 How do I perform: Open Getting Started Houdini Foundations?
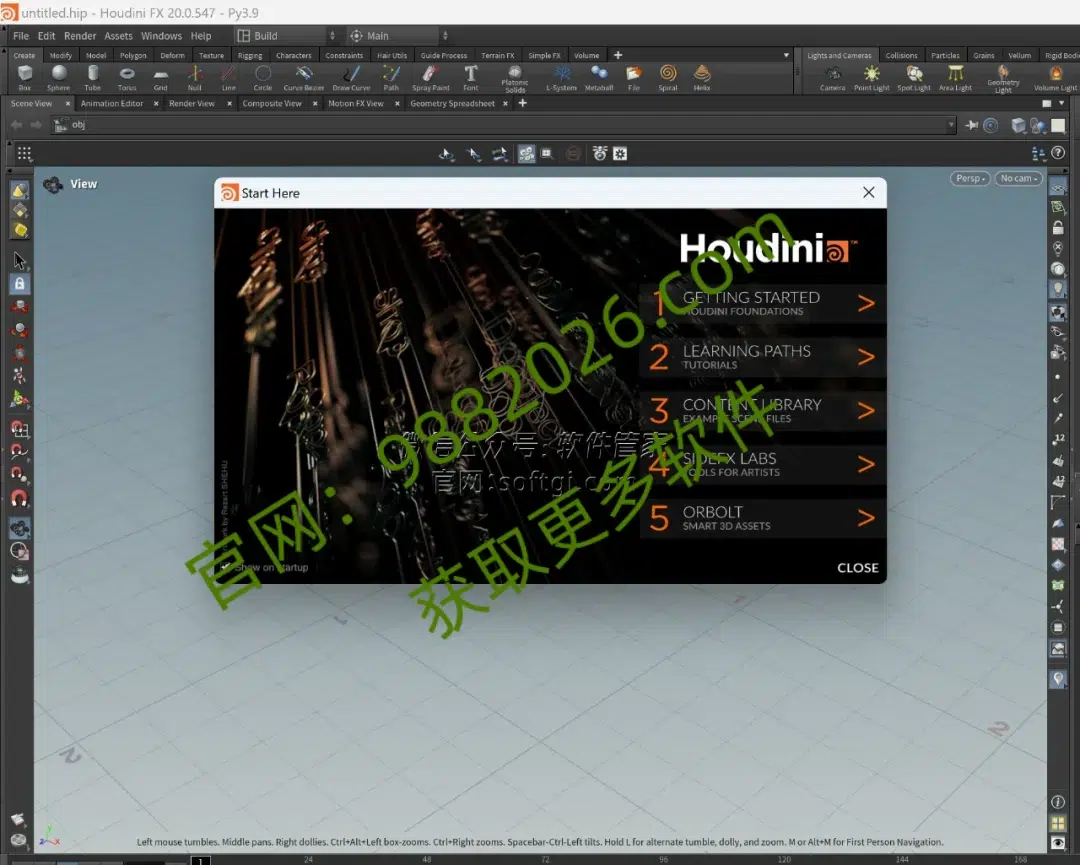[x=762, y=303]
